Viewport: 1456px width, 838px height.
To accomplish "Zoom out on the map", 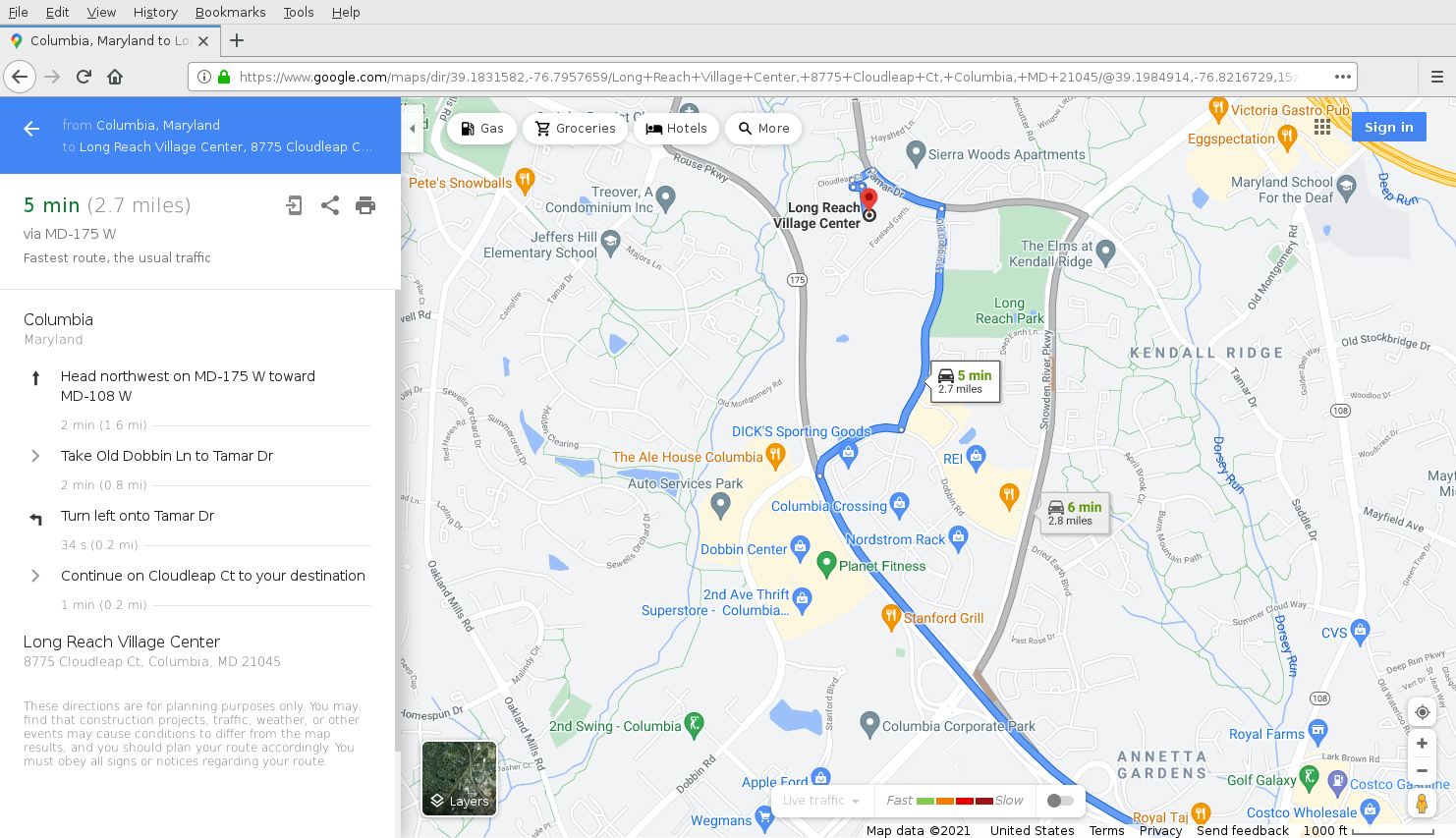I will pos(1422,771).
